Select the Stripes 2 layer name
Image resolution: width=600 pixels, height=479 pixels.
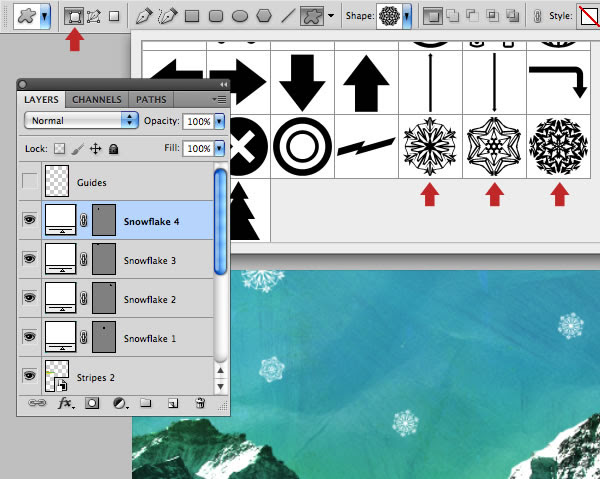pos(96,378)
